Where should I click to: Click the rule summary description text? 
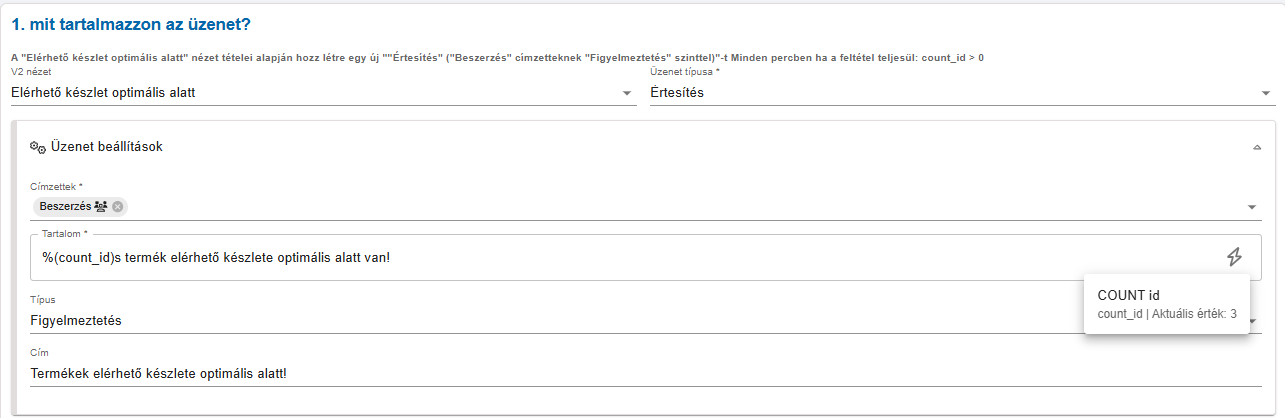coord(497,58)
